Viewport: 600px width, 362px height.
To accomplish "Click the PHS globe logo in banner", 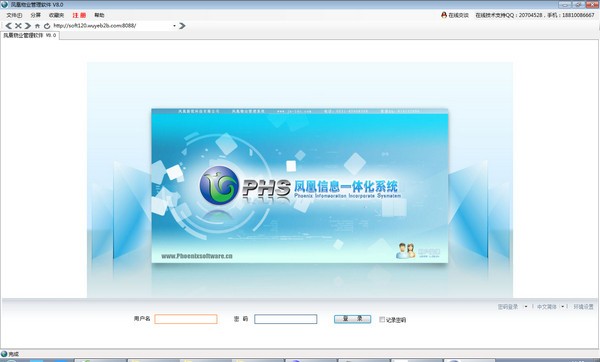I will 219,185.
